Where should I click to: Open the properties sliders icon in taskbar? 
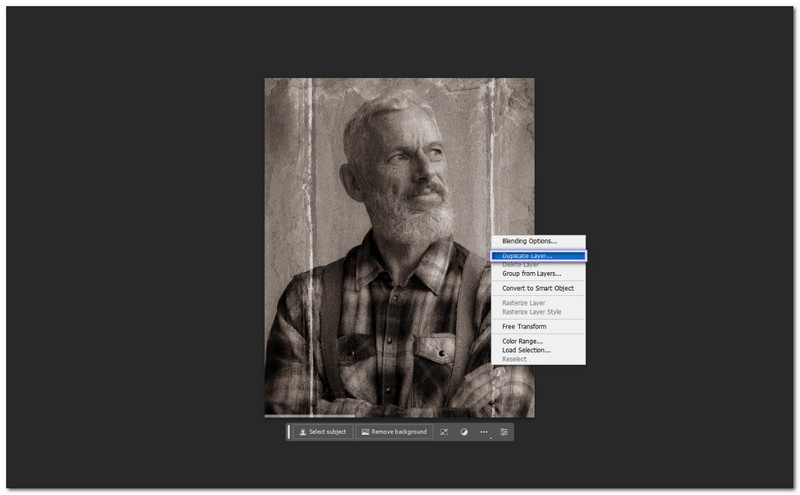pos(504,432)
